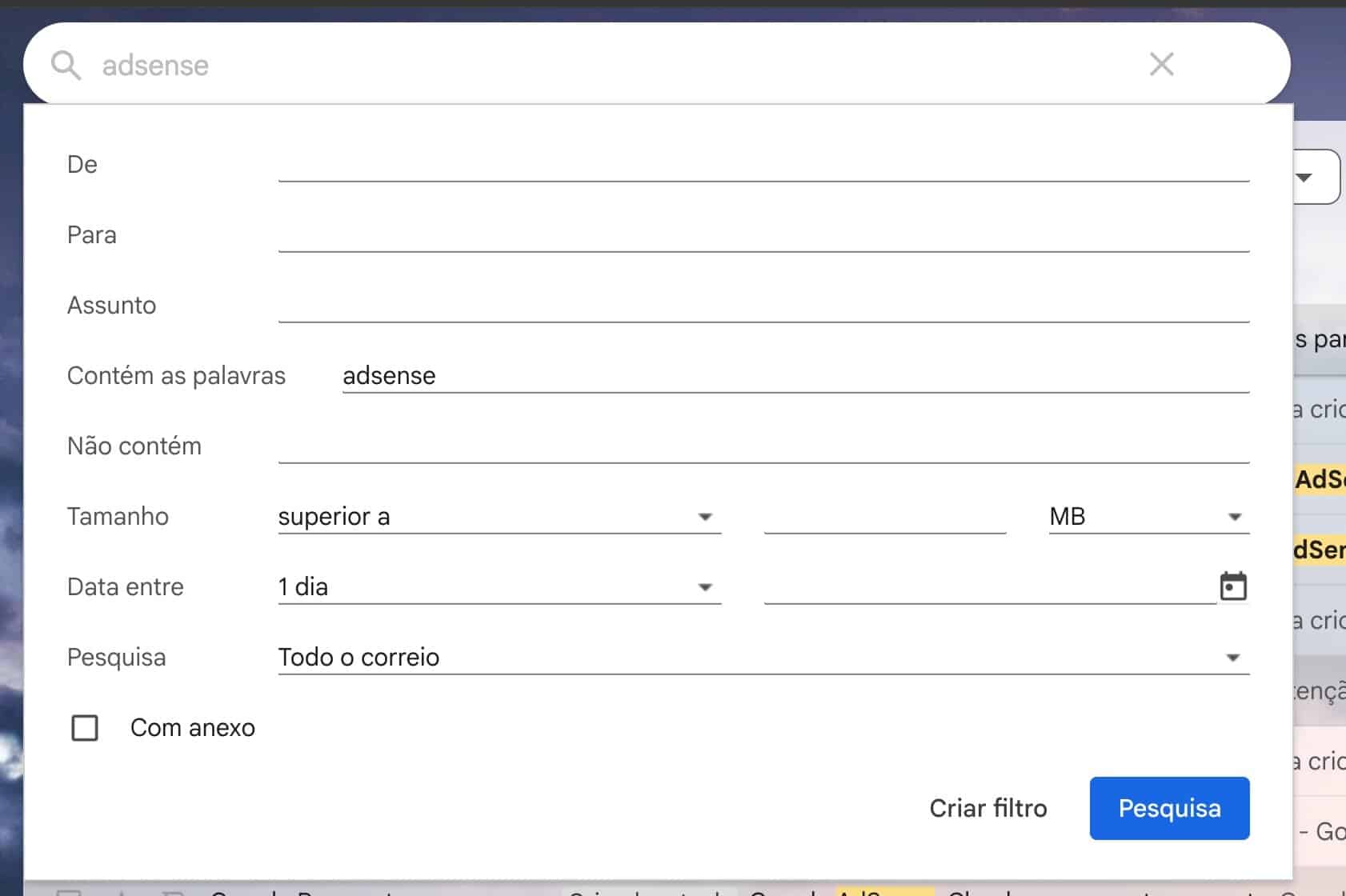Viewport: 1346px width, 896px height.
Task: Click the Criar filtro button
Action: point(987,808)
